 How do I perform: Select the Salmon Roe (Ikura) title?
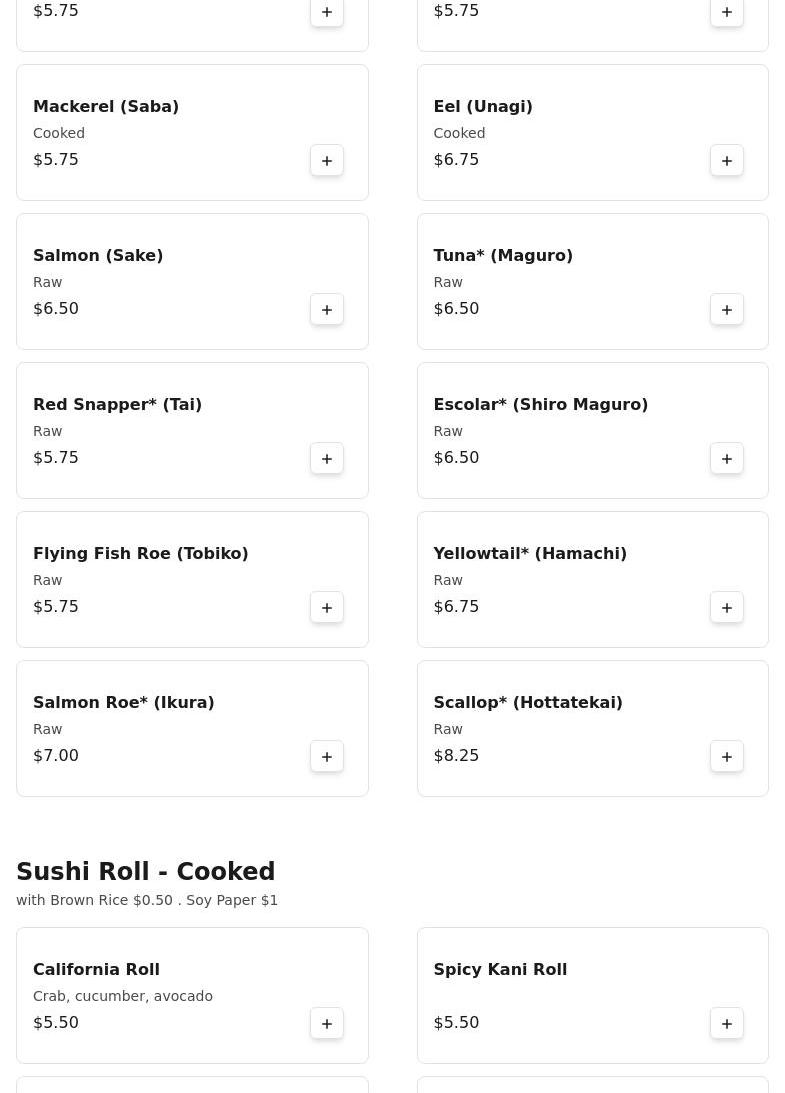pyautogui.click(x=123, y=703)
